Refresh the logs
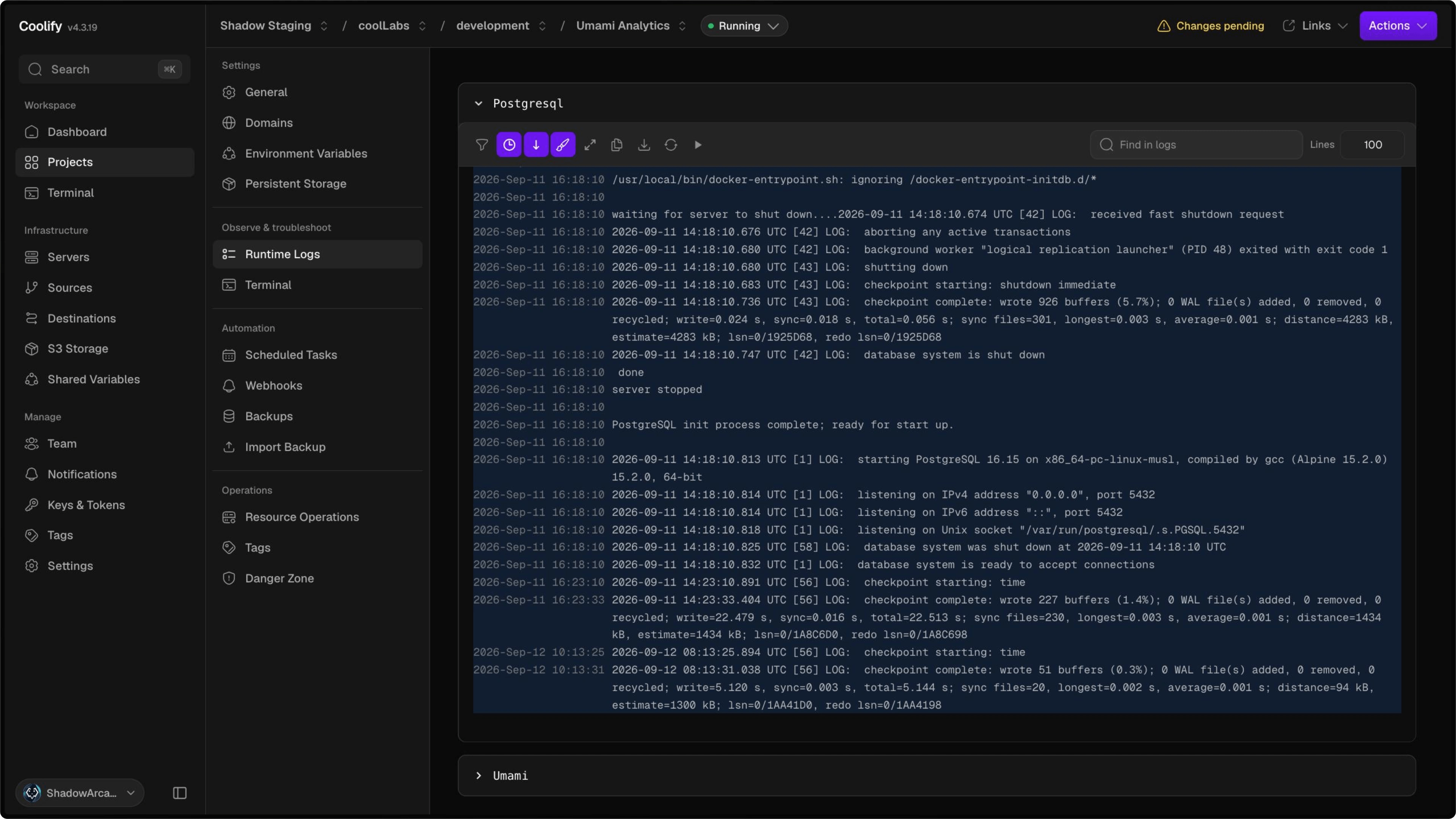Viewport: 1456px width, 819px height. point(671,145)
